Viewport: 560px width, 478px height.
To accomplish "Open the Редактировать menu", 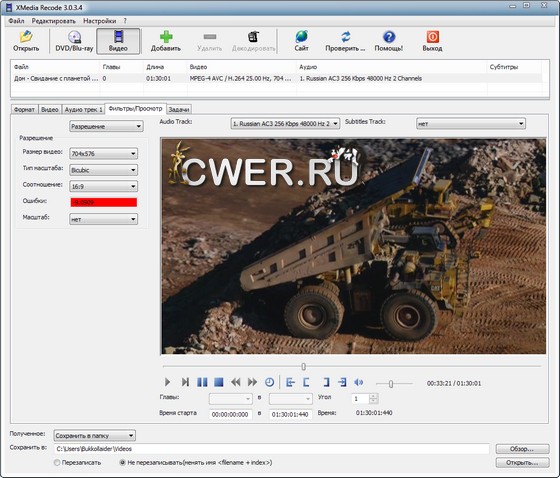I will click(54, 21).
